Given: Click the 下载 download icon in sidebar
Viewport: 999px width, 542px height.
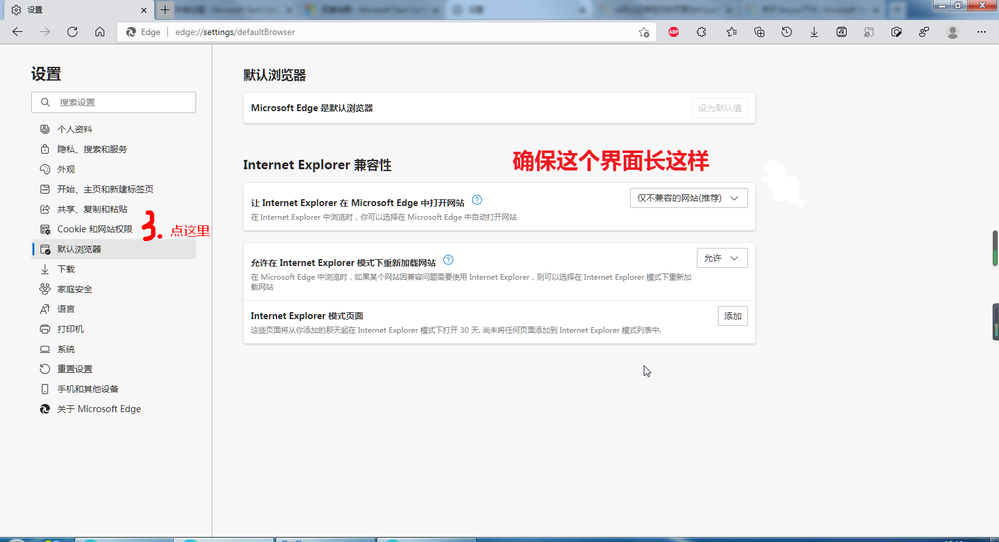Looking at the screenshot, I should [x=45, y=269].
